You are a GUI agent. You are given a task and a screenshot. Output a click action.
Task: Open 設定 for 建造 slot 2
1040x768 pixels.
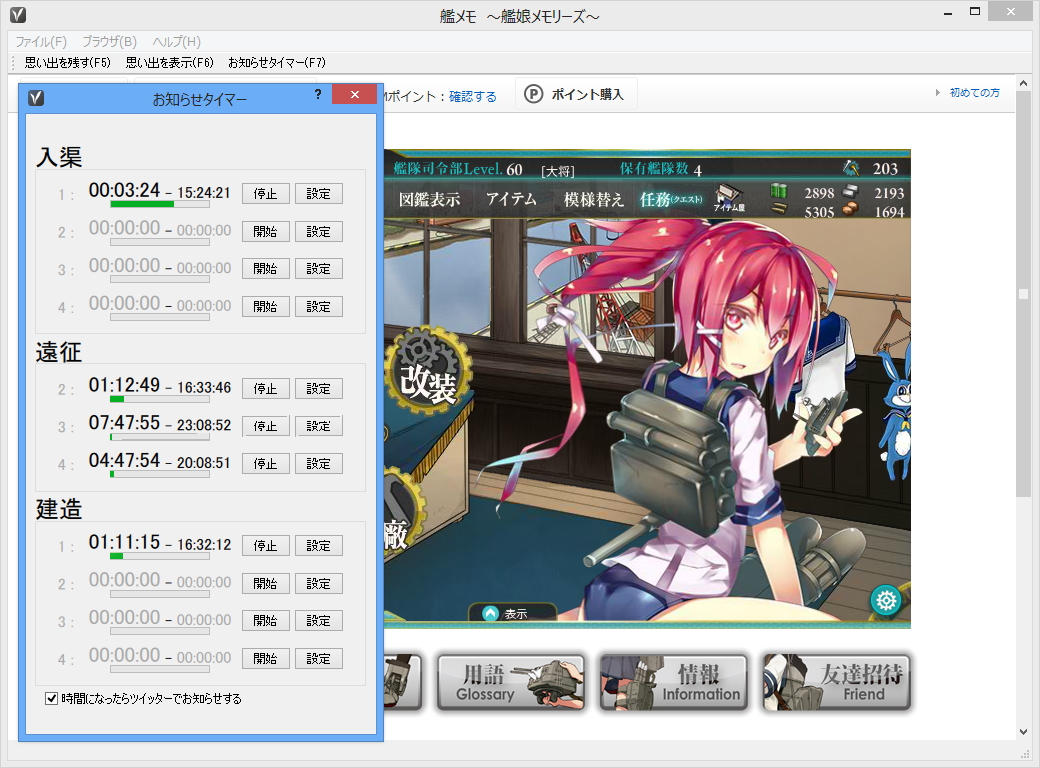pyautogui.click(x=318, y=584)
